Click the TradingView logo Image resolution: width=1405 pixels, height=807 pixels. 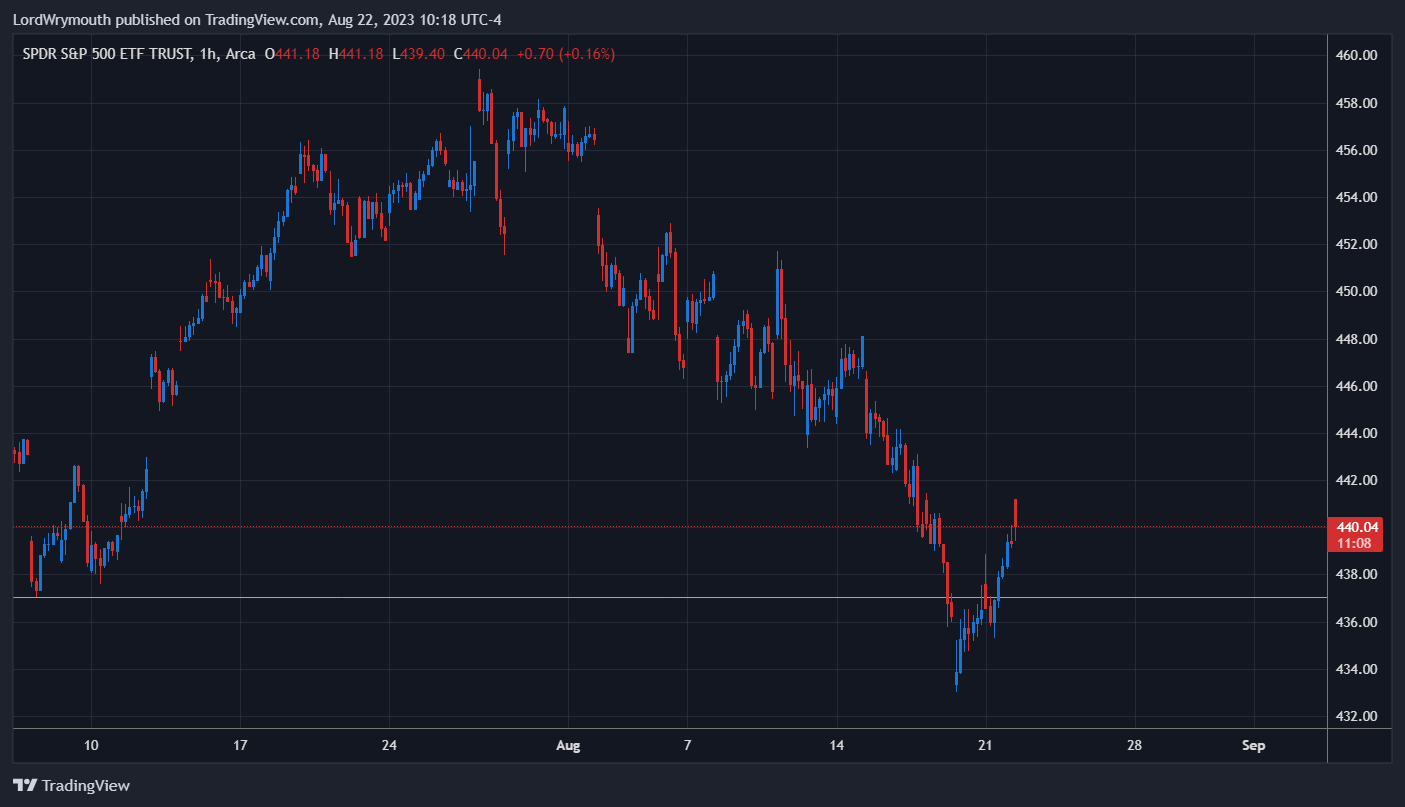click(71, 785)
